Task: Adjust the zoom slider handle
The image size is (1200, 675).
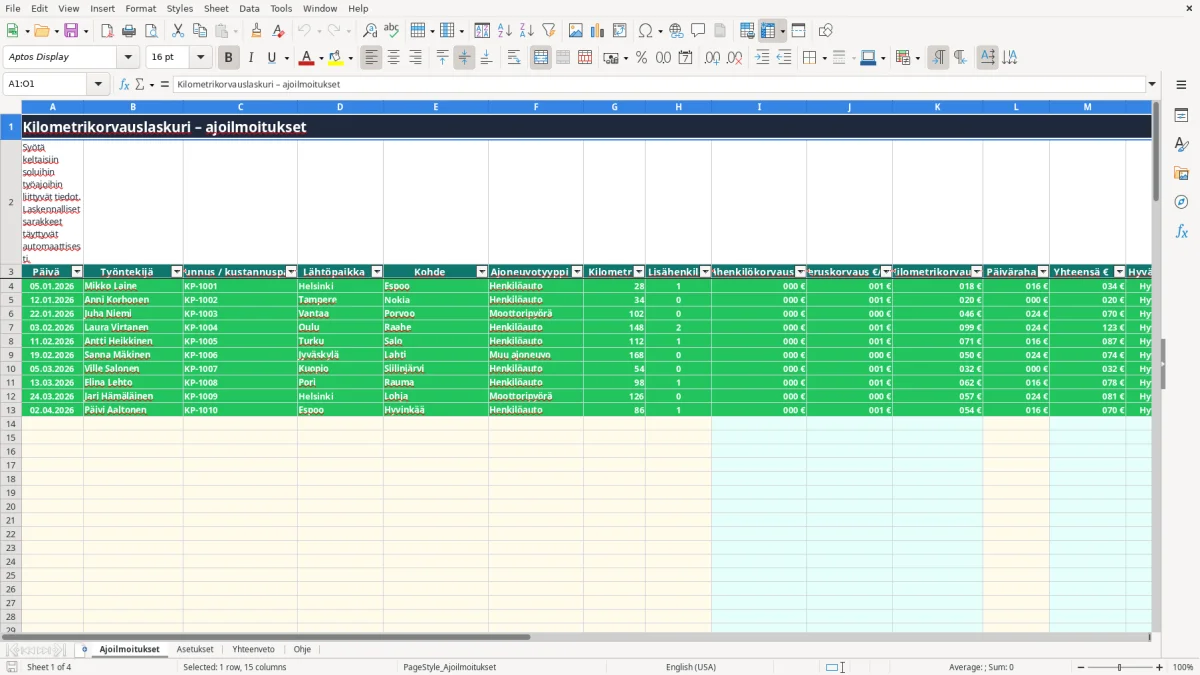Action: [1120, 667]
